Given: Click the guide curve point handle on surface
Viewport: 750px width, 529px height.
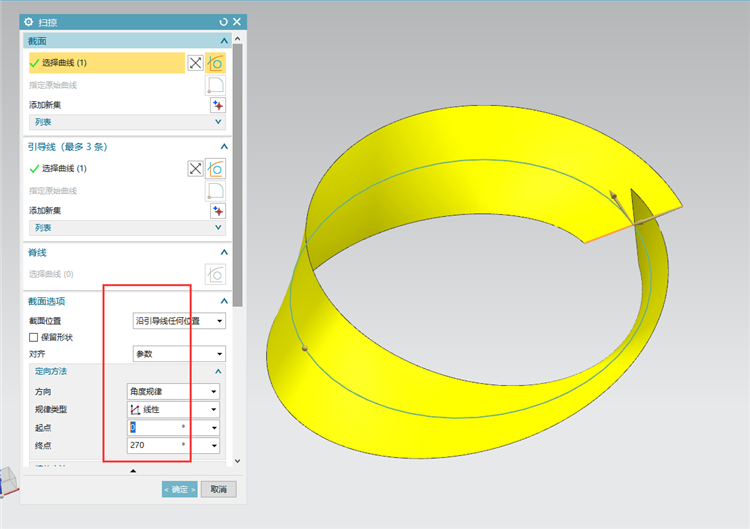Looking at the screenshot, I should [x=305, y=348].
